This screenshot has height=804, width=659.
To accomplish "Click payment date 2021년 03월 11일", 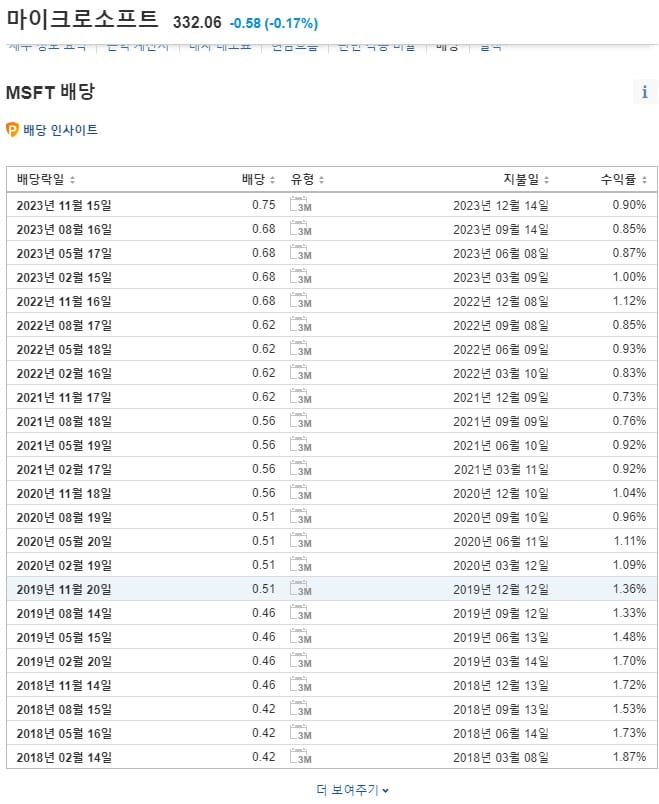I will tap(501, 469).
